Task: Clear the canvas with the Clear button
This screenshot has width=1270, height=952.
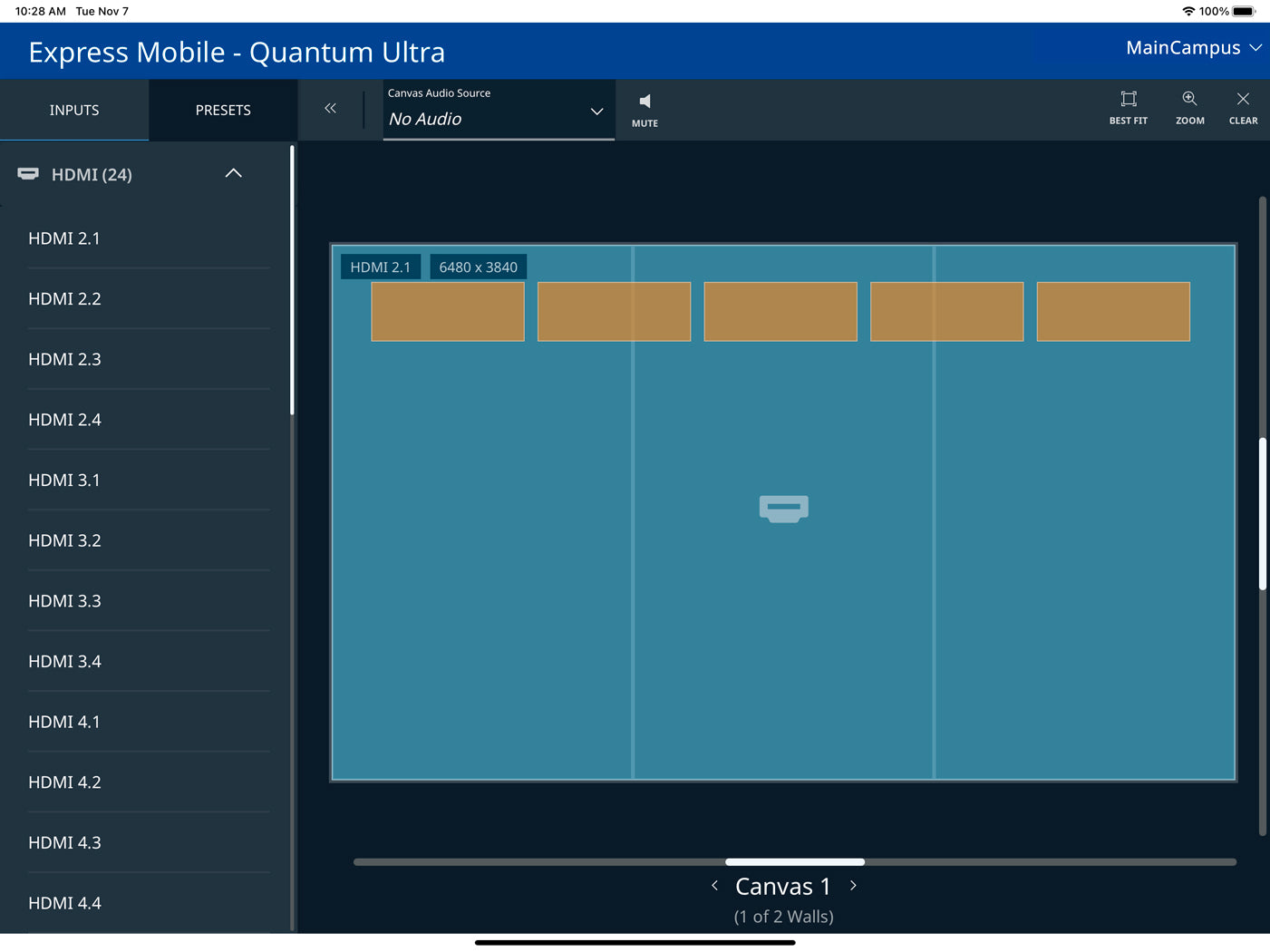Action: click(x=1243, y=108)
